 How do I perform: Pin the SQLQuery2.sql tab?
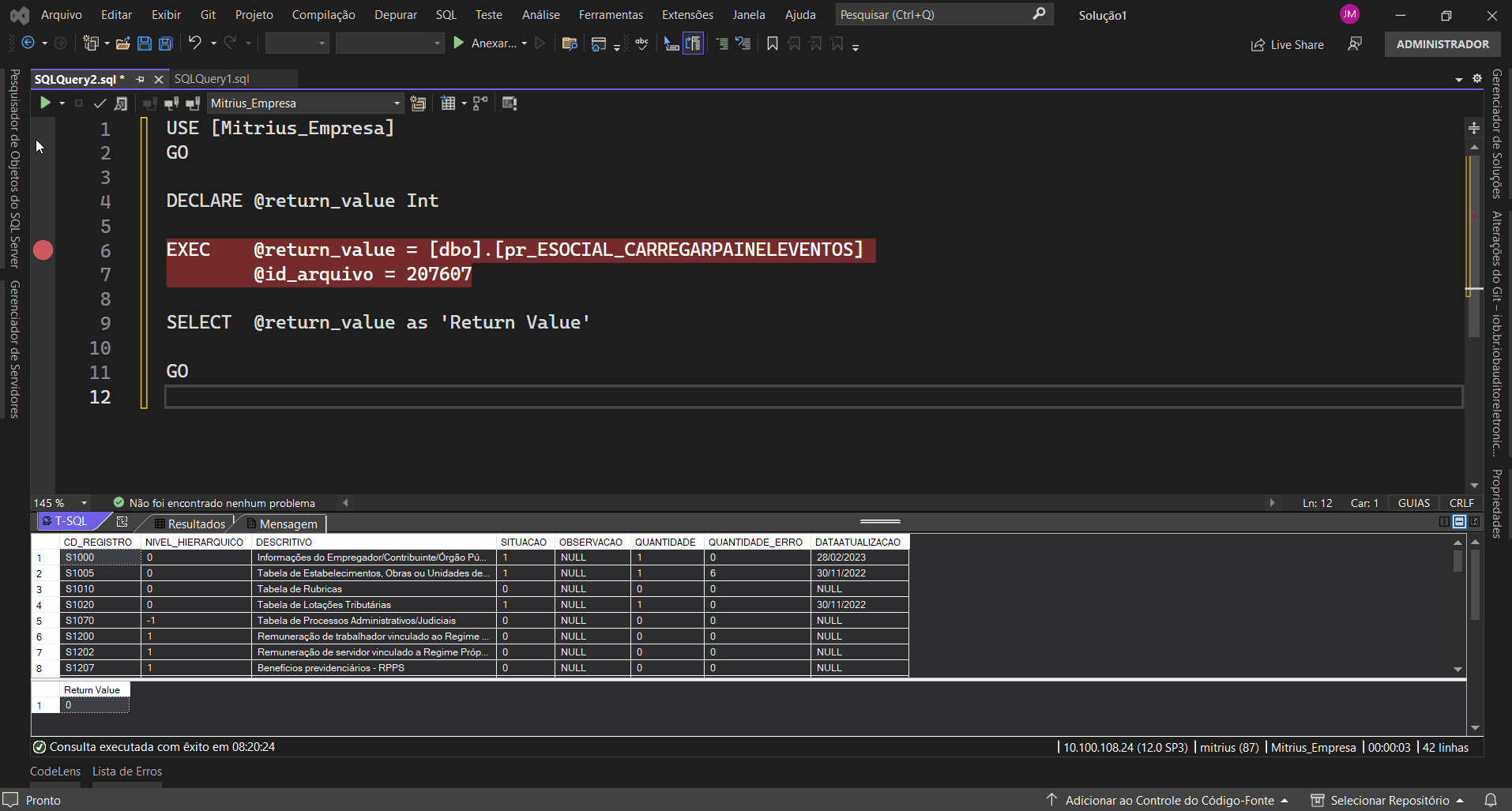point(140,79)
